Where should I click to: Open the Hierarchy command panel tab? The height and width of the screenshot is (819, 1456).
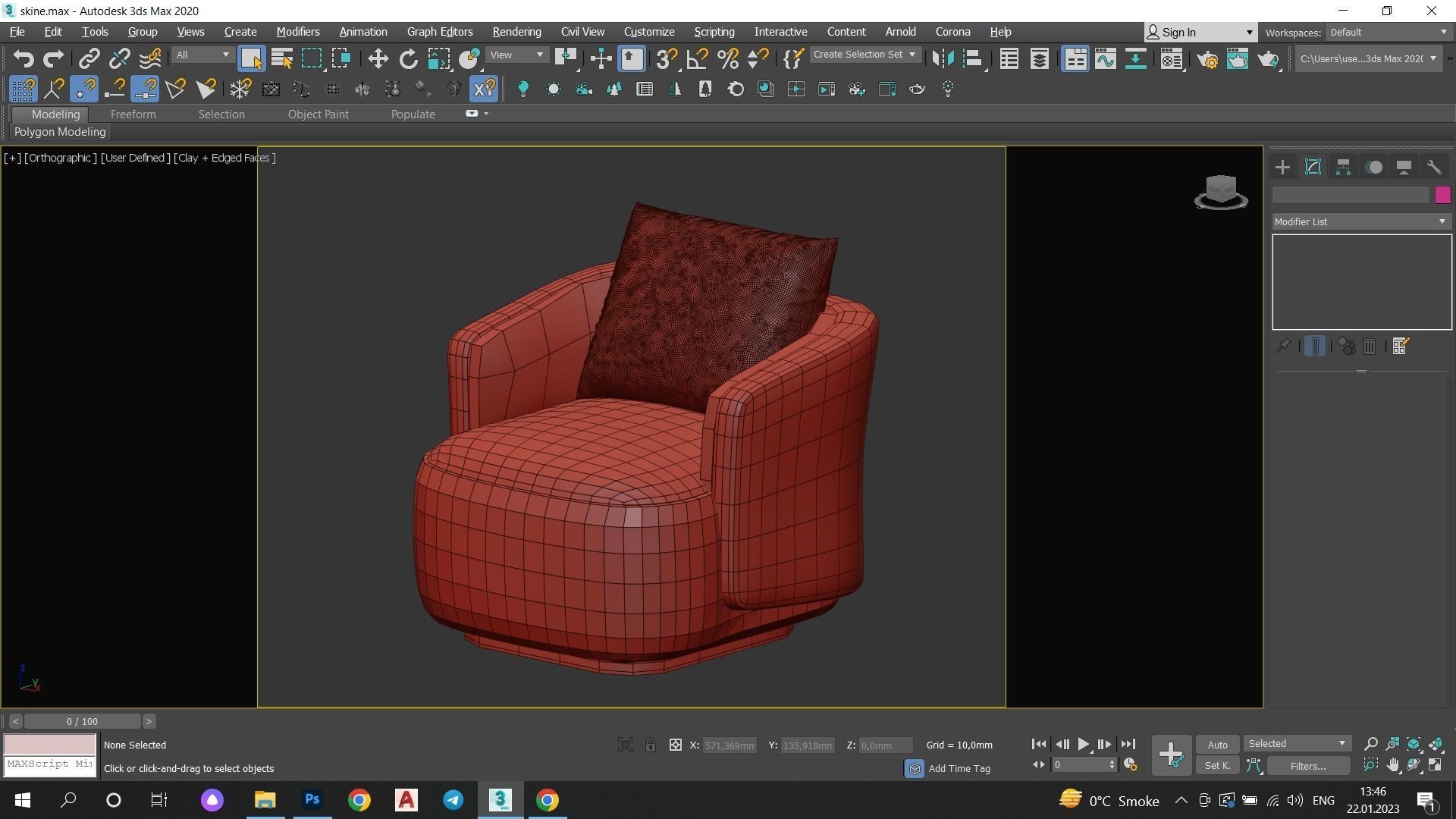click(x=1343, y=168)
